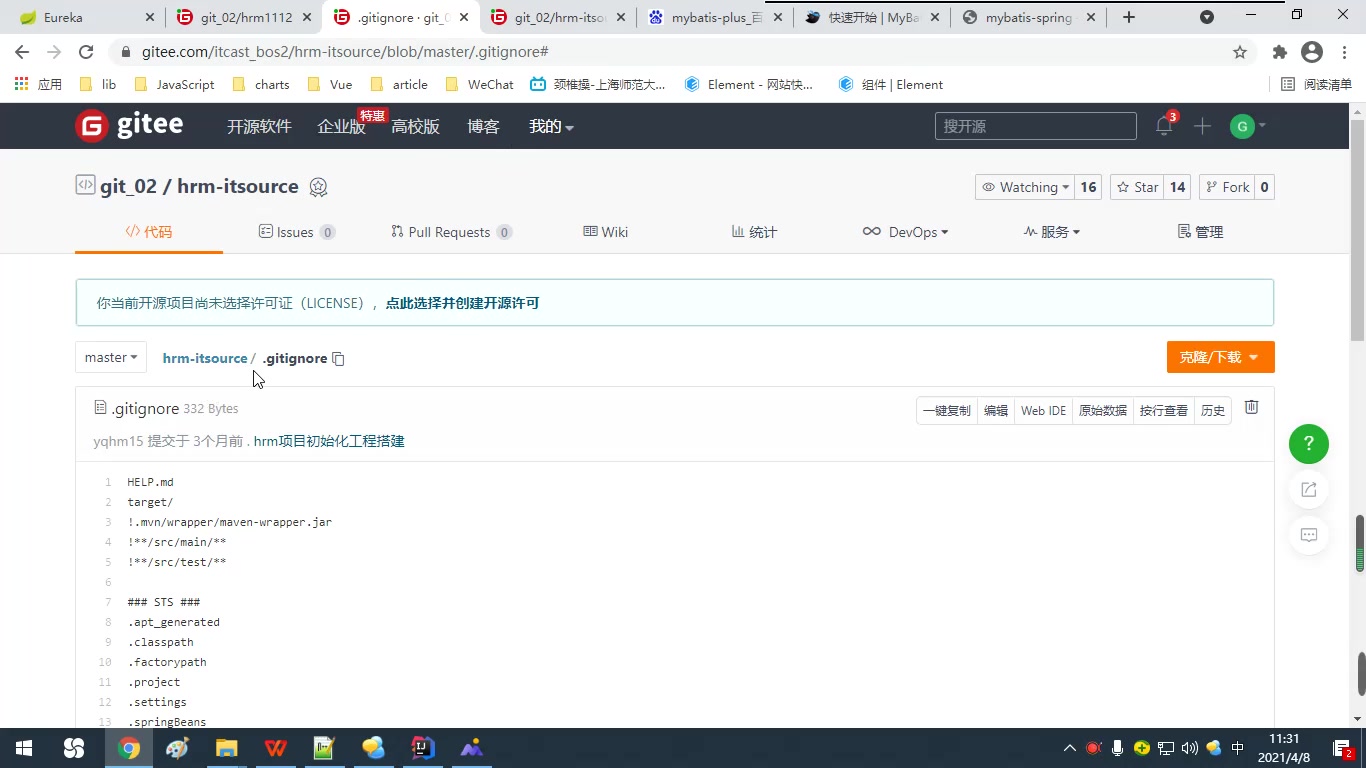Open Windows notification center
Screen dimensions: 1366x768
point(1343,748)
